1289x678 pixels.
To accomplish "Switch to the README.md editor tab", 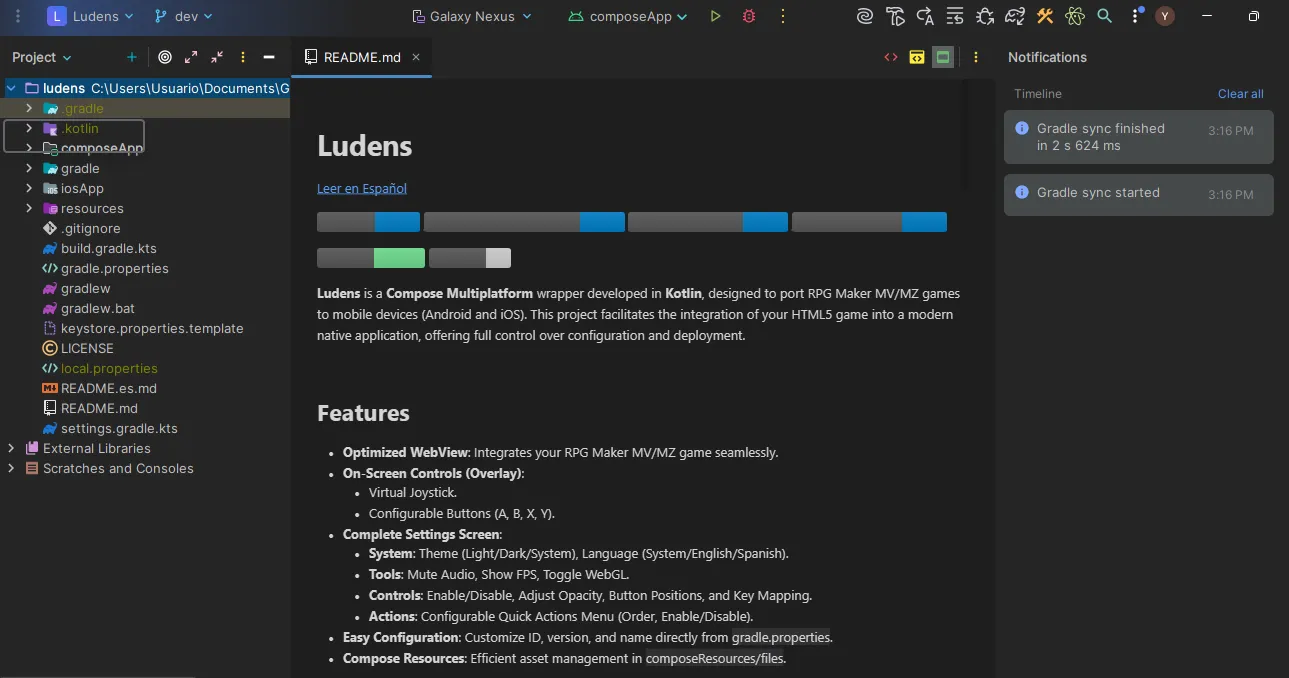I will (x=361, y=57).
